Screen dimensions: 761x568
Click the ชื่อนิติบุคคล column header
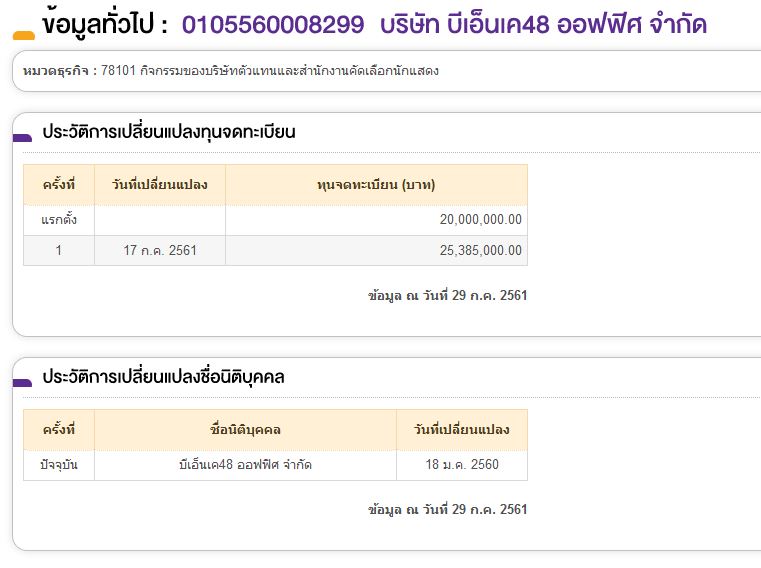[x=245, y=430]
